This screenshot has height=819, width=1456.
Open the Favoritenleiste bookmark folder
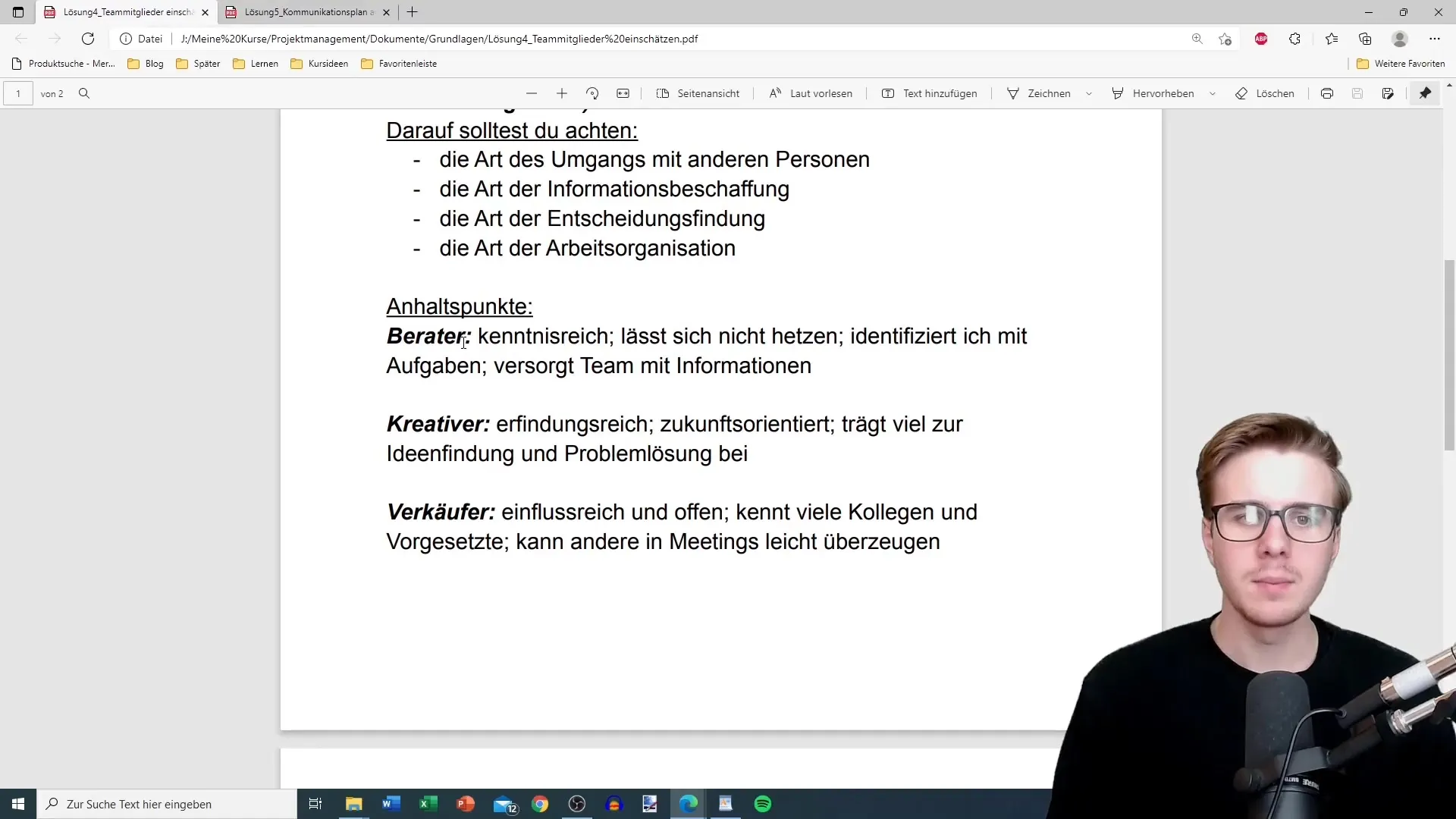pos(399,64)
